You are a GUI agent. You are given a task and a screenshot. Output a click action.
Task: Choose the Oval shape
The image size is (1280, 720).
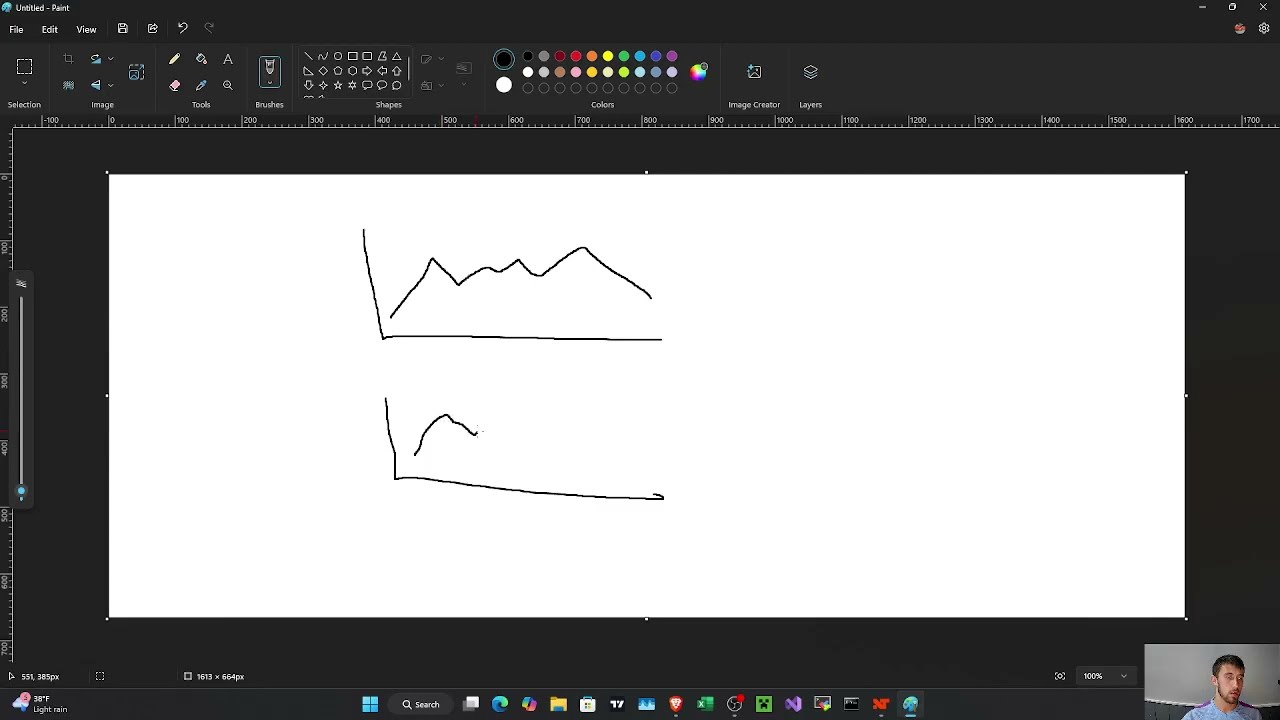(338, 57)
